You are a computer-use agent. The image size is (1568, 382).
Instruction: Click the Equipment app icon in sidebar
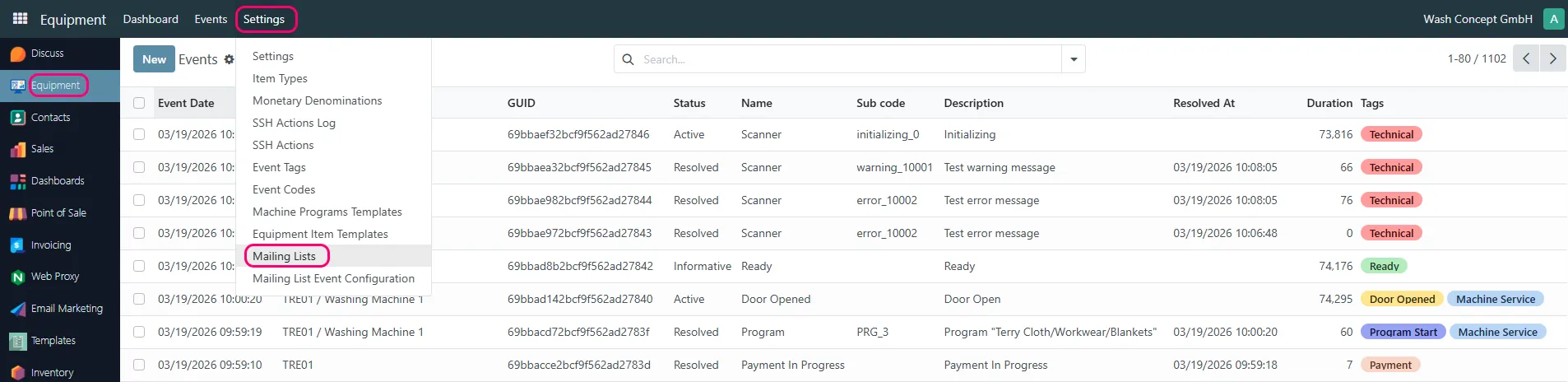point(17,86)
